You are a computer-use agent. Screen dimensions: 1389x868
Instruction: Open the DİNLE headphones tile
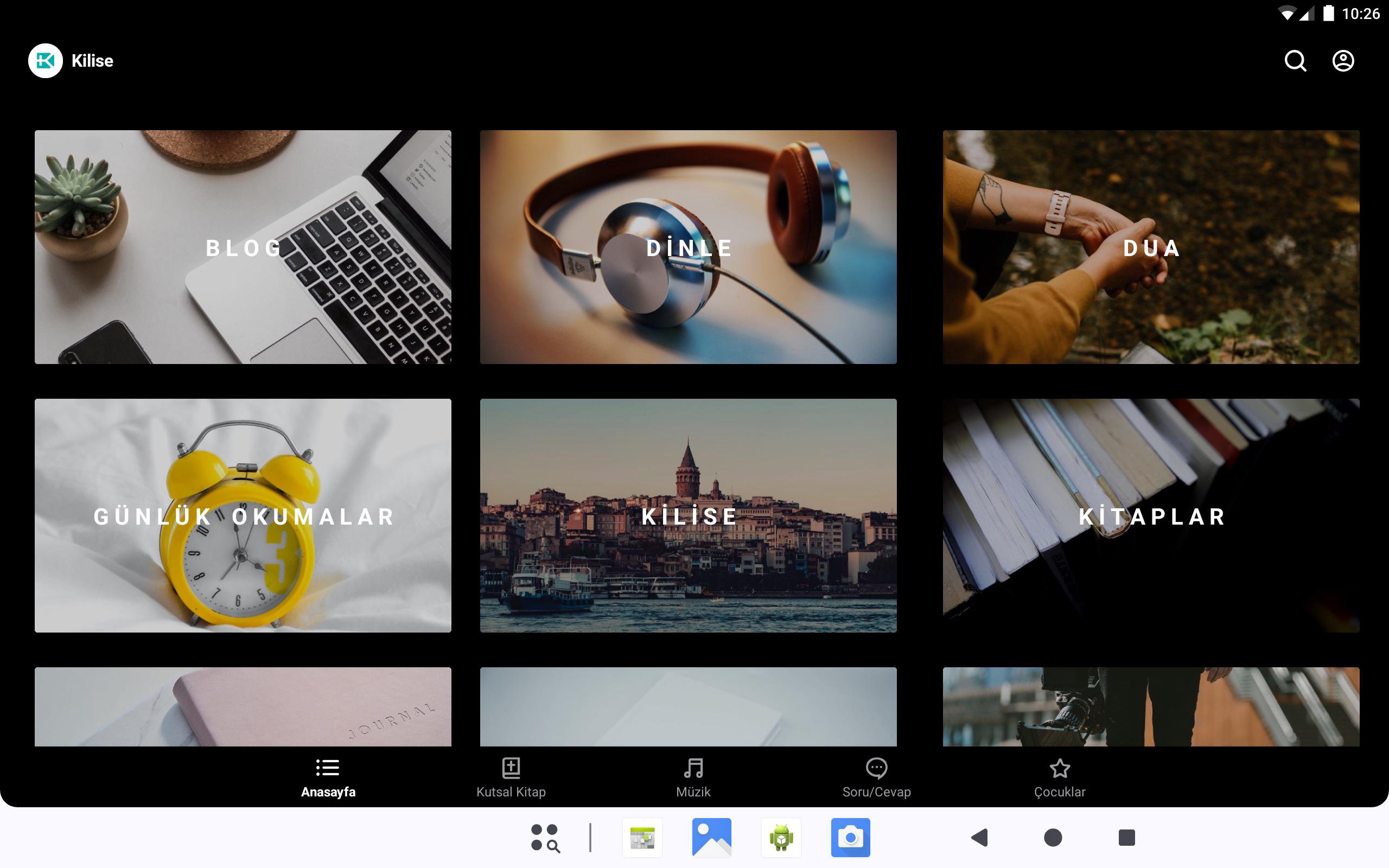[688, 247]
